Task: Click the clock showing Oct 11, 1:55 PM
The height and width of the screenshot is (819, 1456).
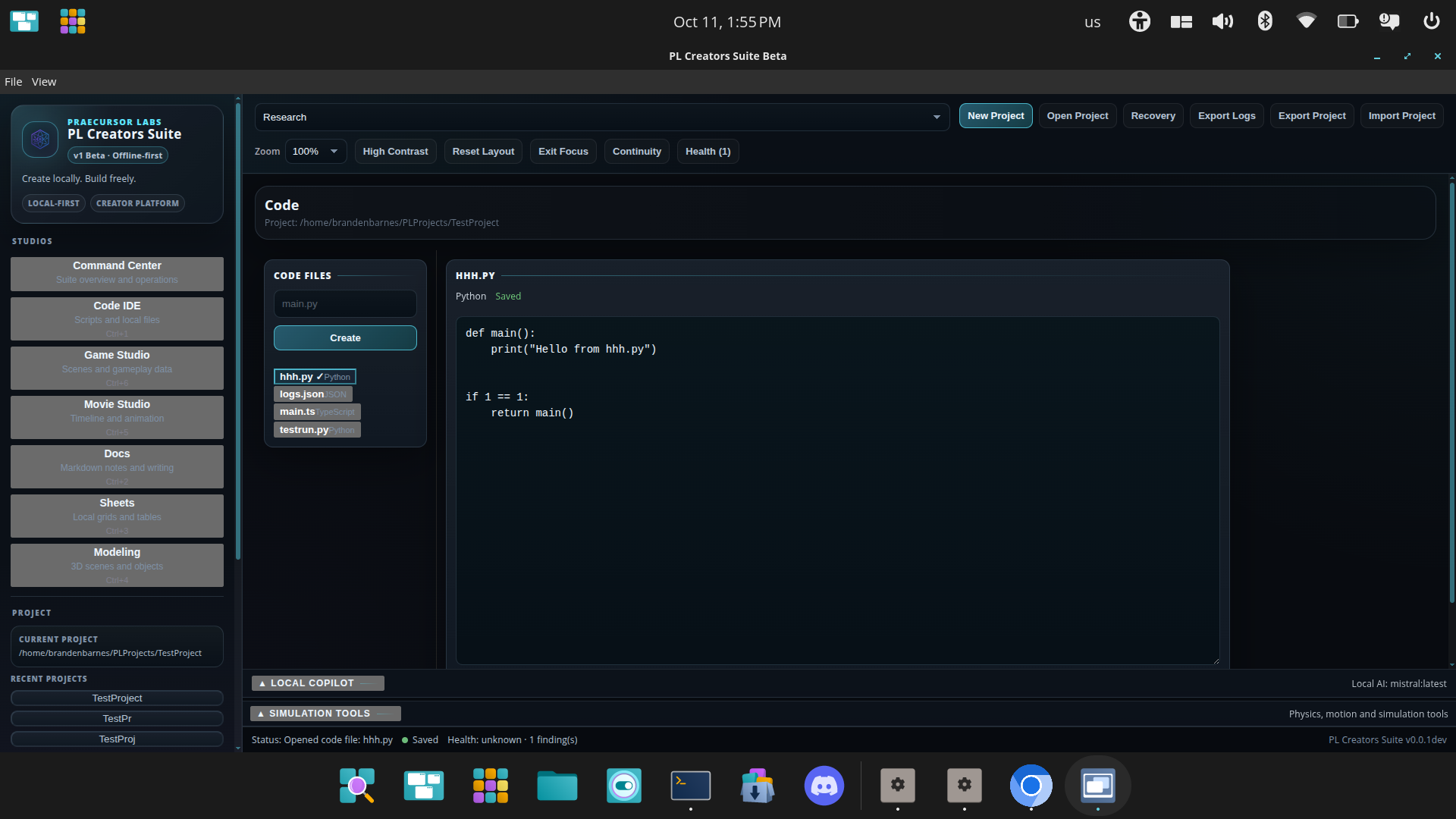Action: [727, 22]
